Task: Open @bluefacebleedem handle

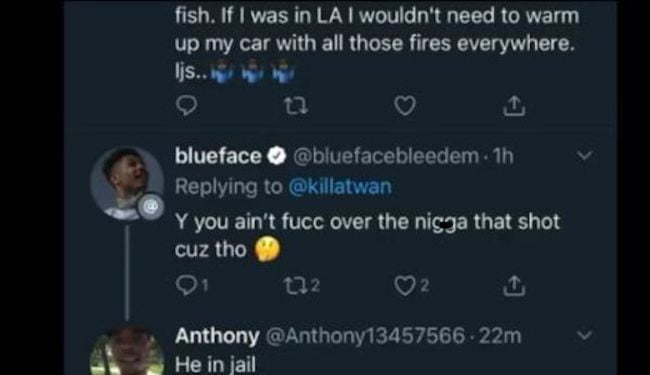Action: click(x=386, y=156)
